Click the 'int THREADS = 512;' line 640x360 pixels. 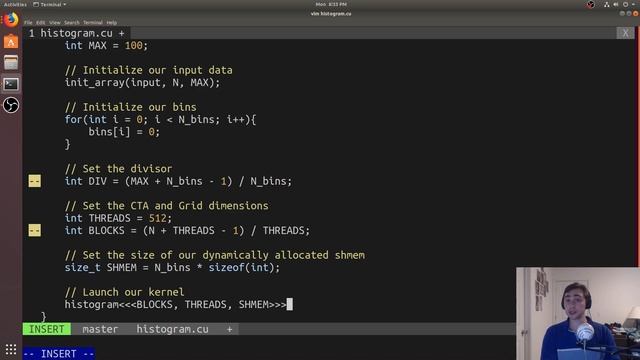tap(118, 218)
